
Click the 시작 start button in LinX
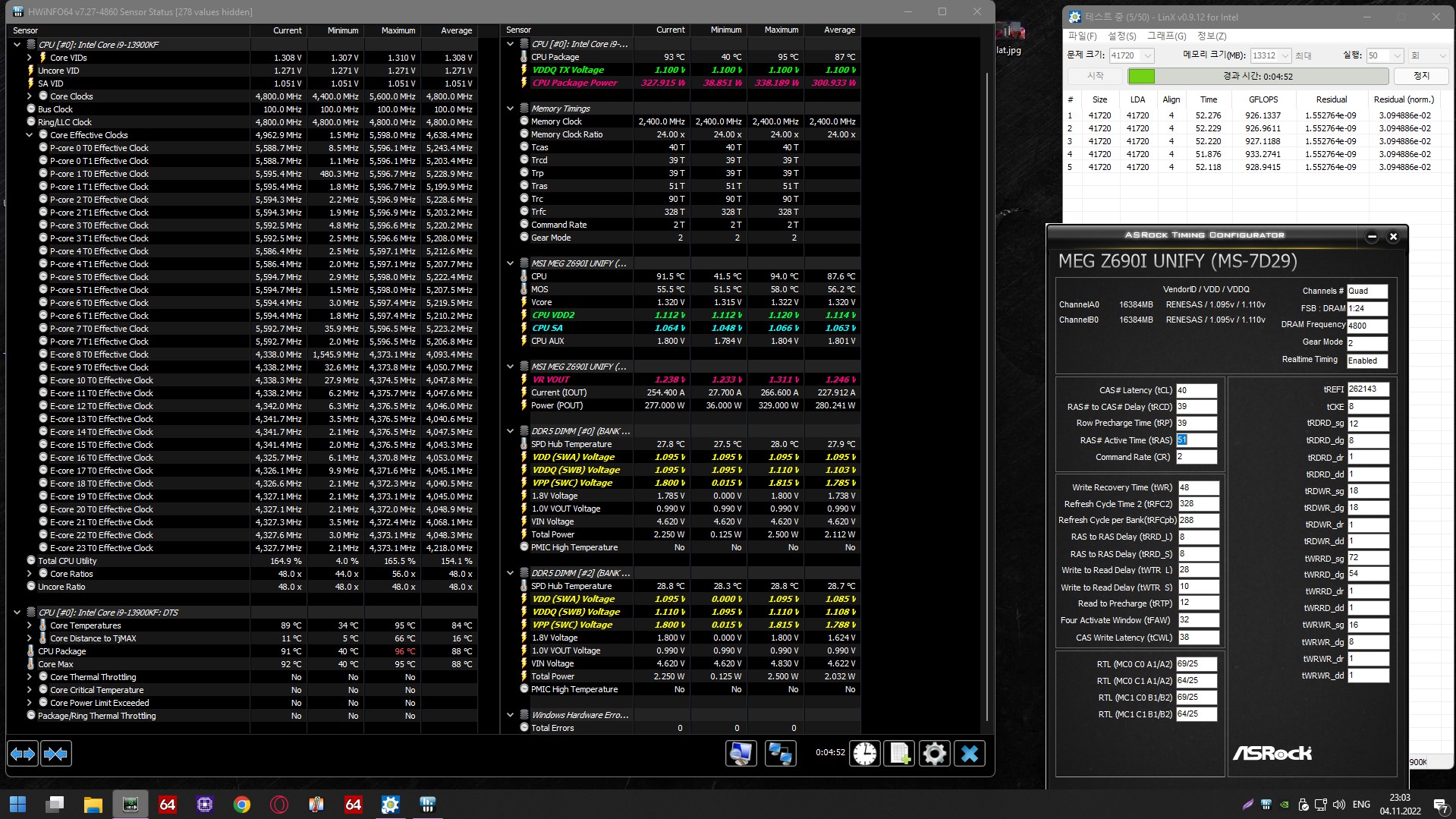point(1095,76)
